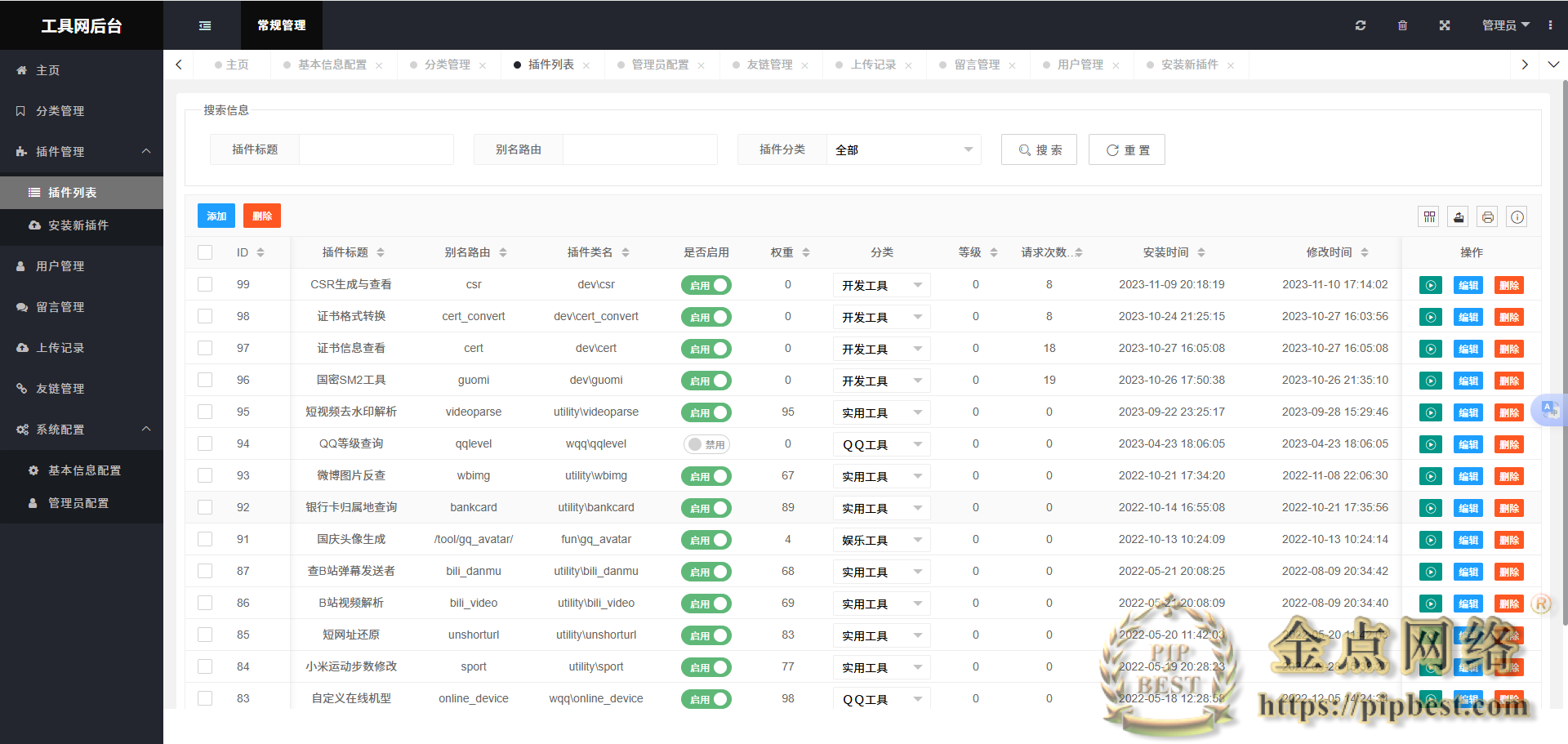Click the 别名路由 search input field
This screenshot has width=1568, height=744.
click(x=639, y=149)
